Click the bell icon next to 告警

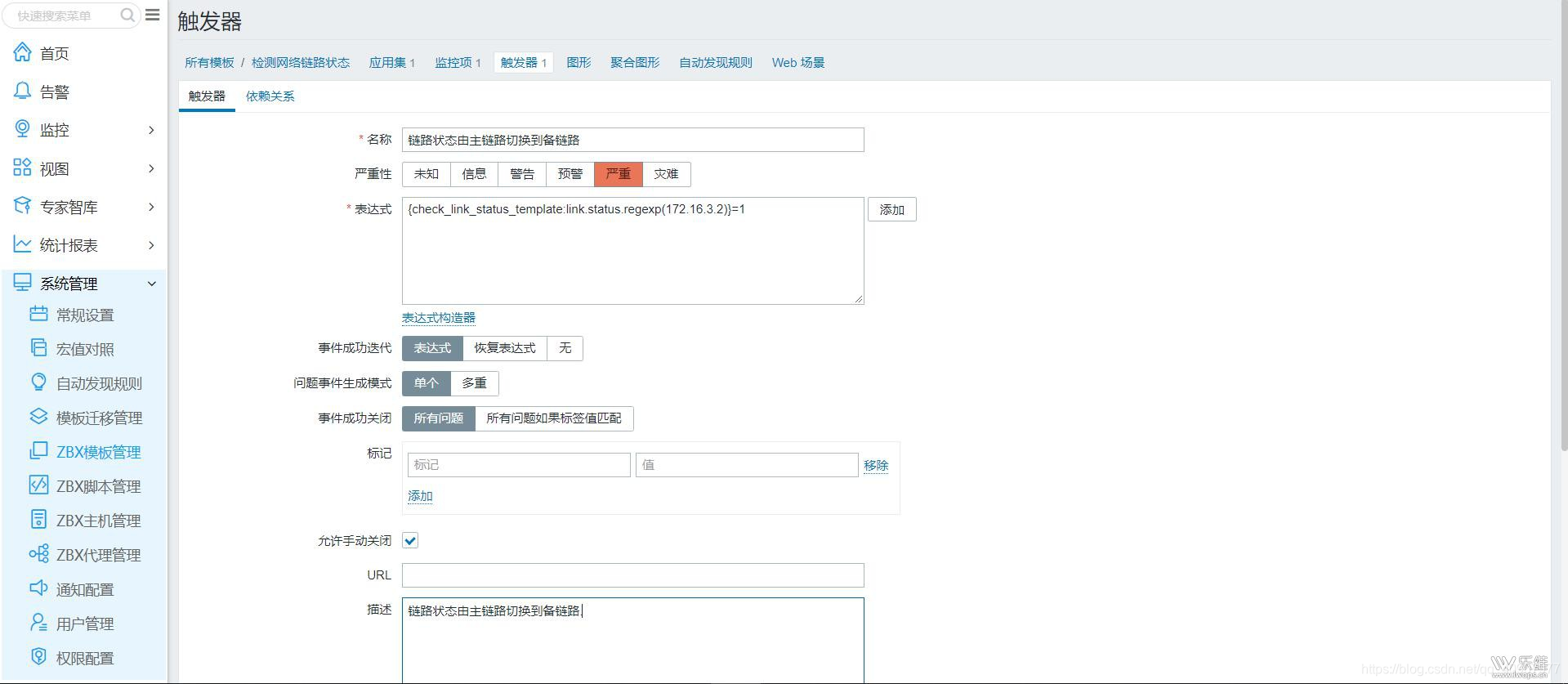pos(22,91)
